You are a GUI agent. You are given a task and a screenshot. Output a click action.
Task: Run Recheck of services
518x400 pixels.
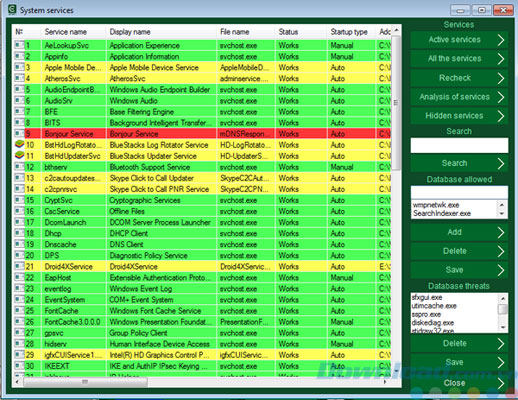[x=459, y=78]
